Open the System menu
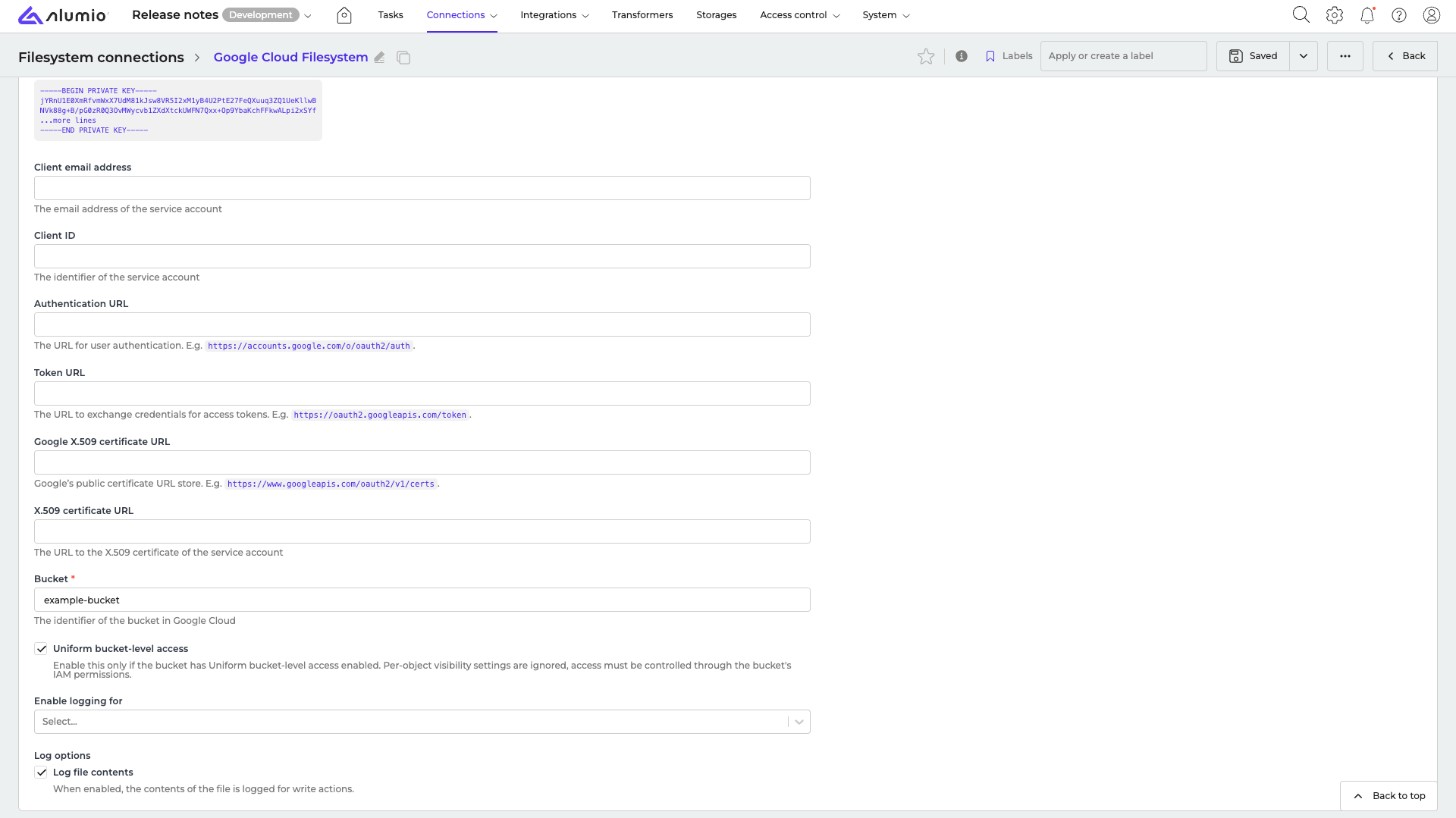Viewport: 1456px width, 818px height. coord(886,15)
